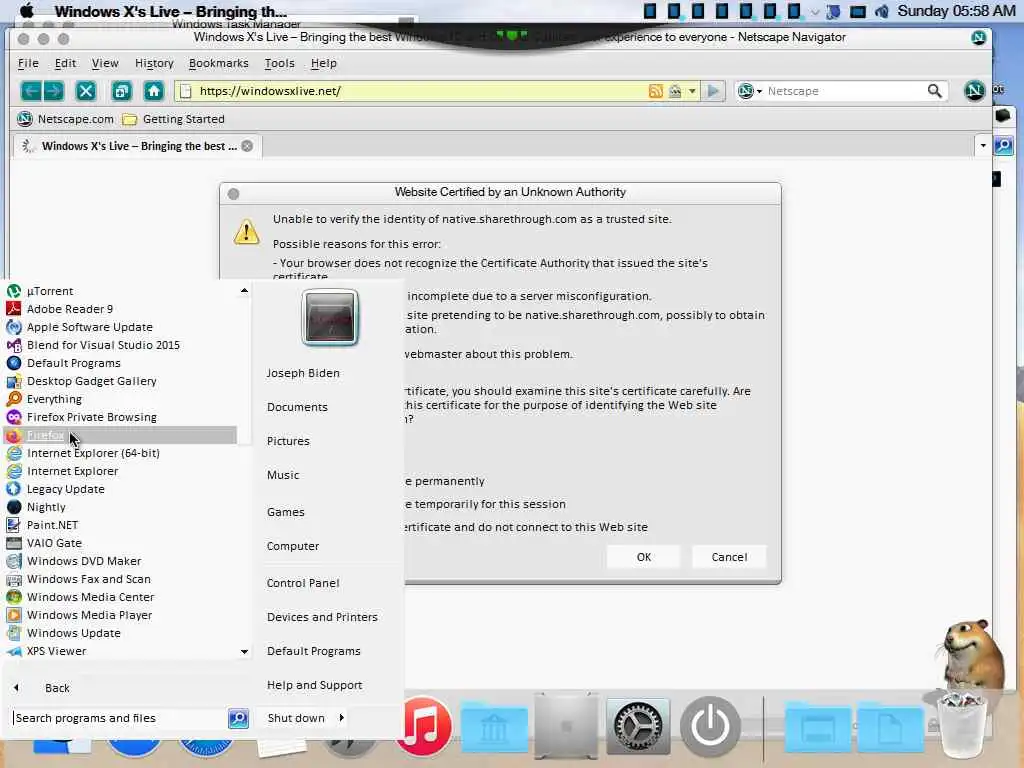Open the View menu
The width and height of the screenshot is (1024, 768).
pos(105,63)
